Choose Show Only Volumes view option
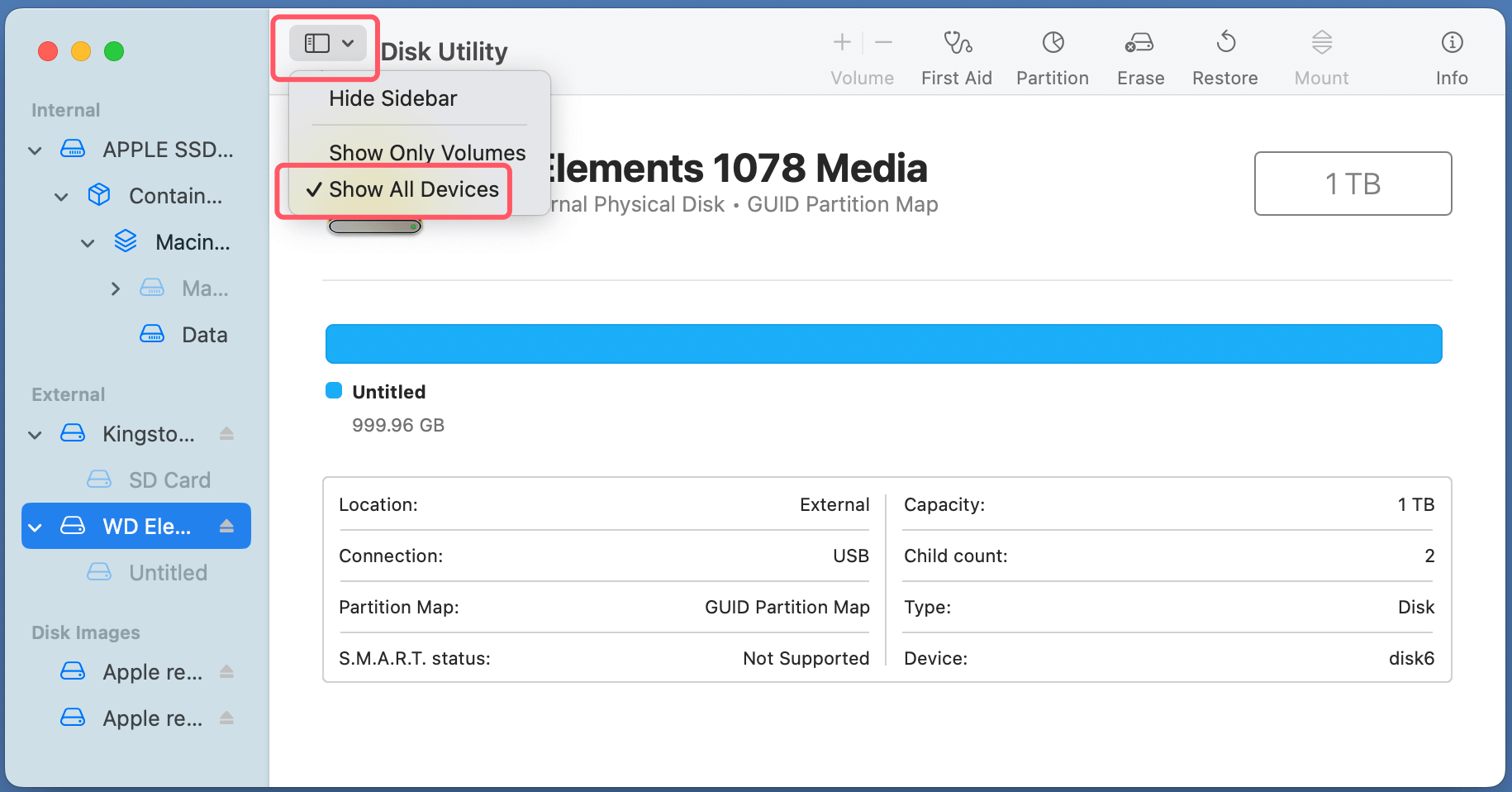 point(426,153)
